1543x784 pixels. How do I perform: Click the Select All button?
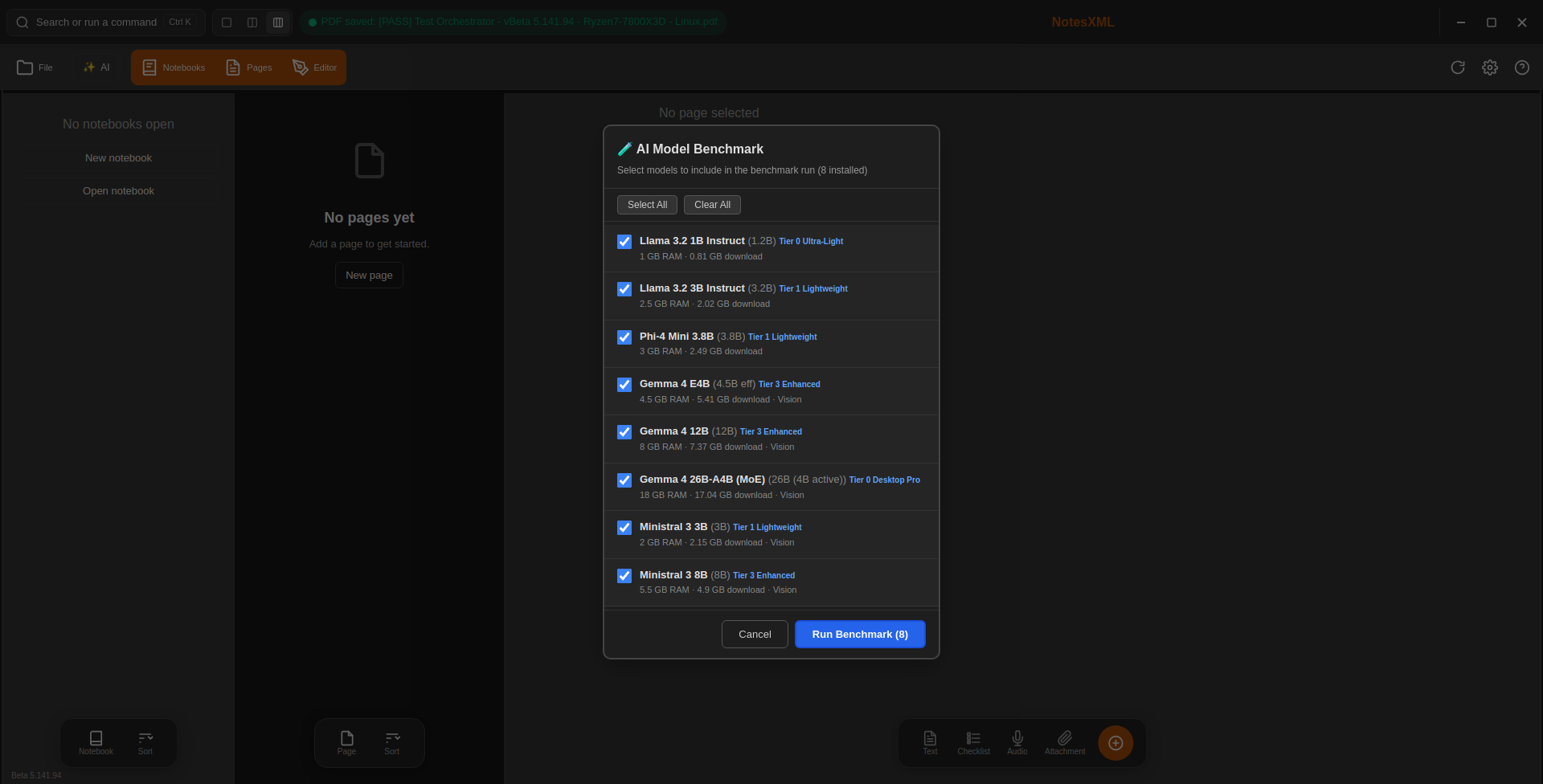click(x=647, y=205)
